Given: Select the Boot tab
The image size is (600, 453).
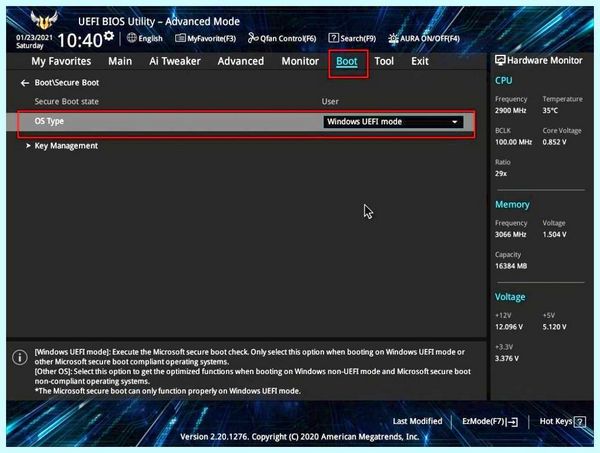Looking at the screenshot, I should pos(347,61).
